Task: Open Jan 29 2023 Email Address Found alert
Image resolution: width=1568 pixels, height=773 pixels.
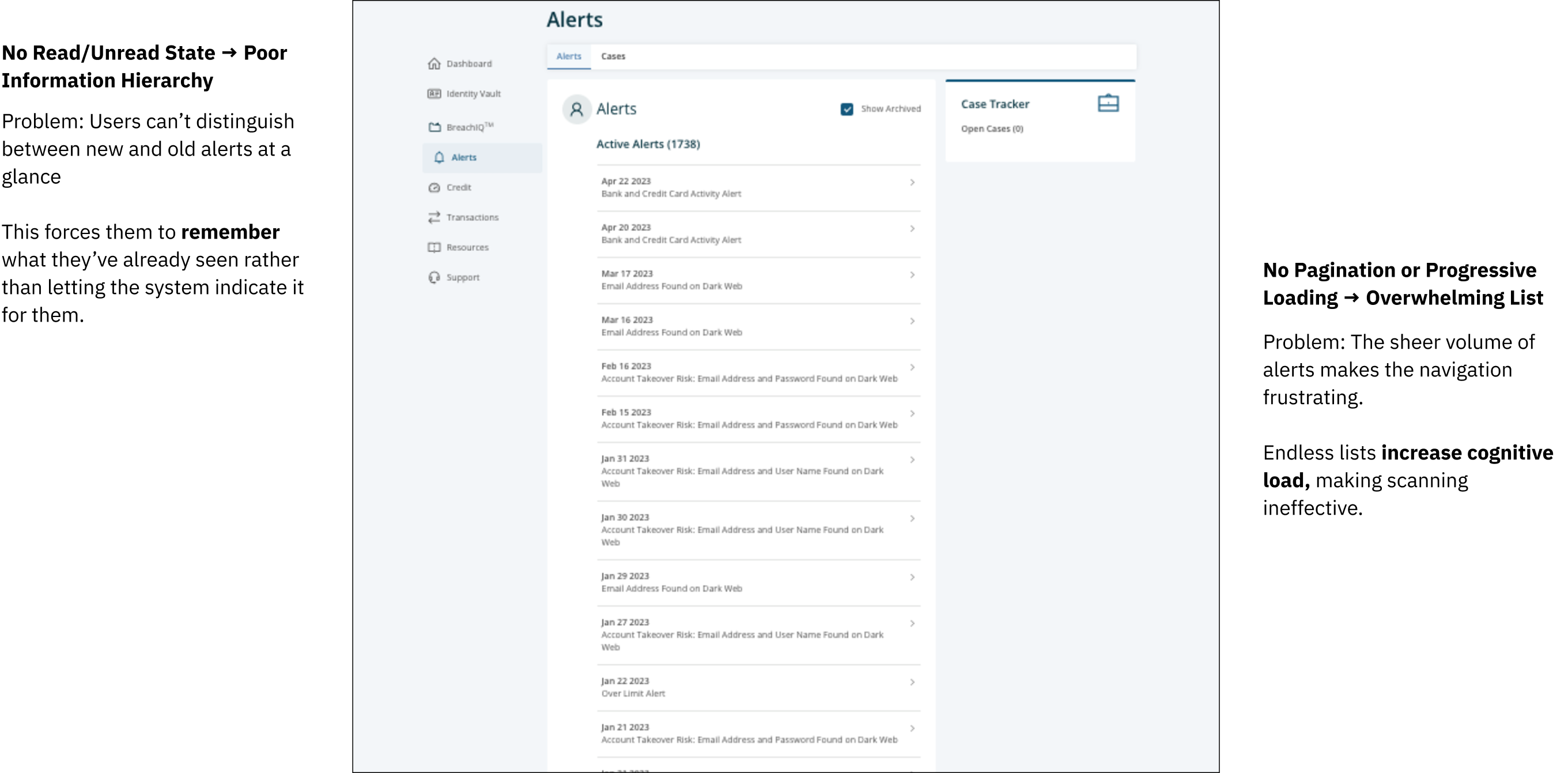Action: tap(671, 583)
